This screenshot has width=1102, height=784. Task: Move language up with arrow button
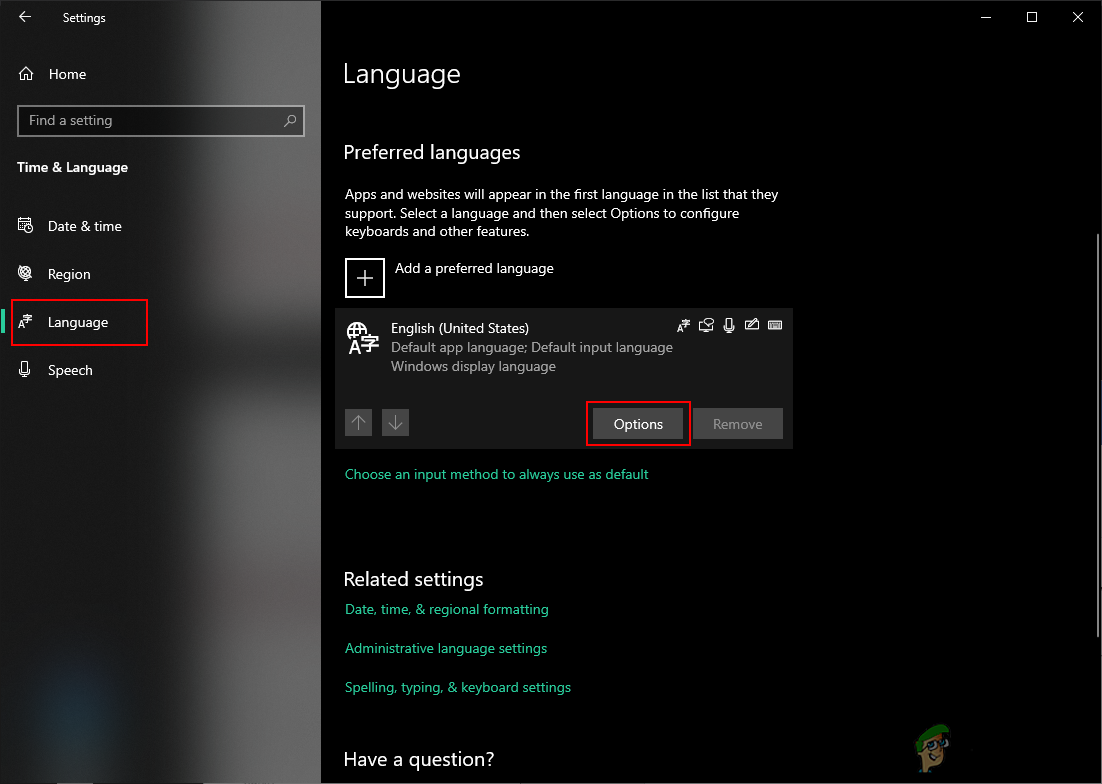pos(358,422)
